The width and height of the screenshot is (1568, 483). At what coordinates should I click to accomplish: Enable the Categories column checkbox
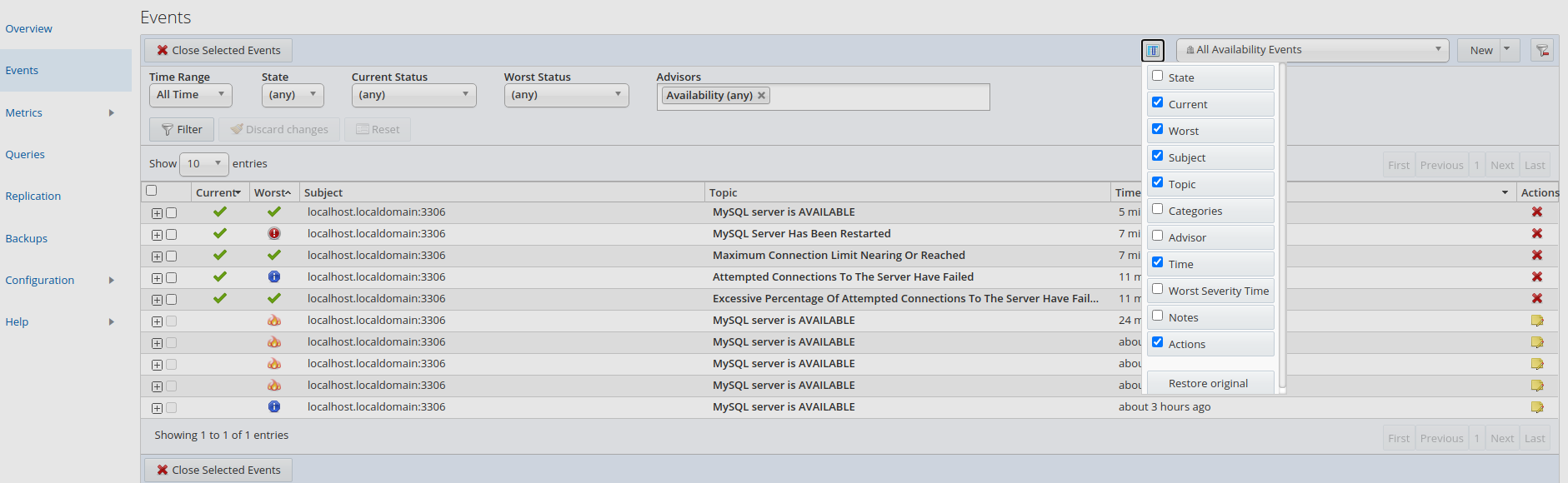1157,209
